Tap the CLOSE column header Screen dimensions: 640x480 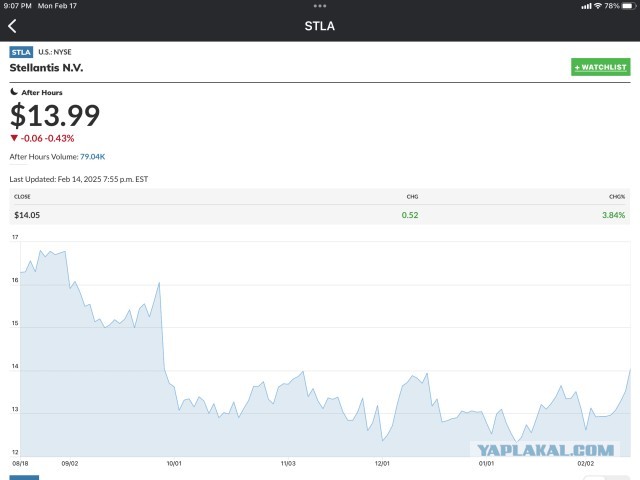pos(22,197)
